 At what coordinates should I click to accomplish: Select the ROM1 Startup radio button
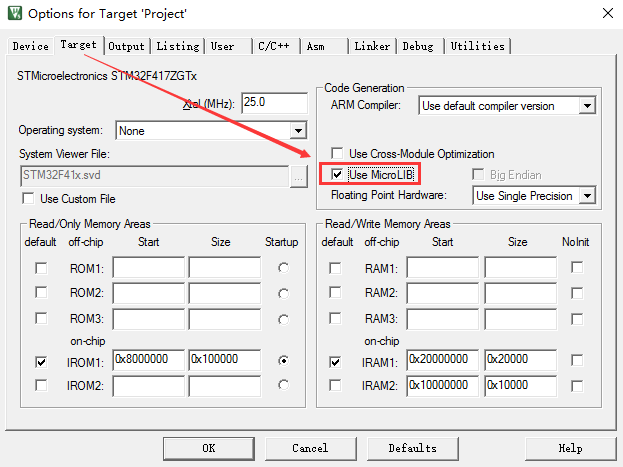283,268
